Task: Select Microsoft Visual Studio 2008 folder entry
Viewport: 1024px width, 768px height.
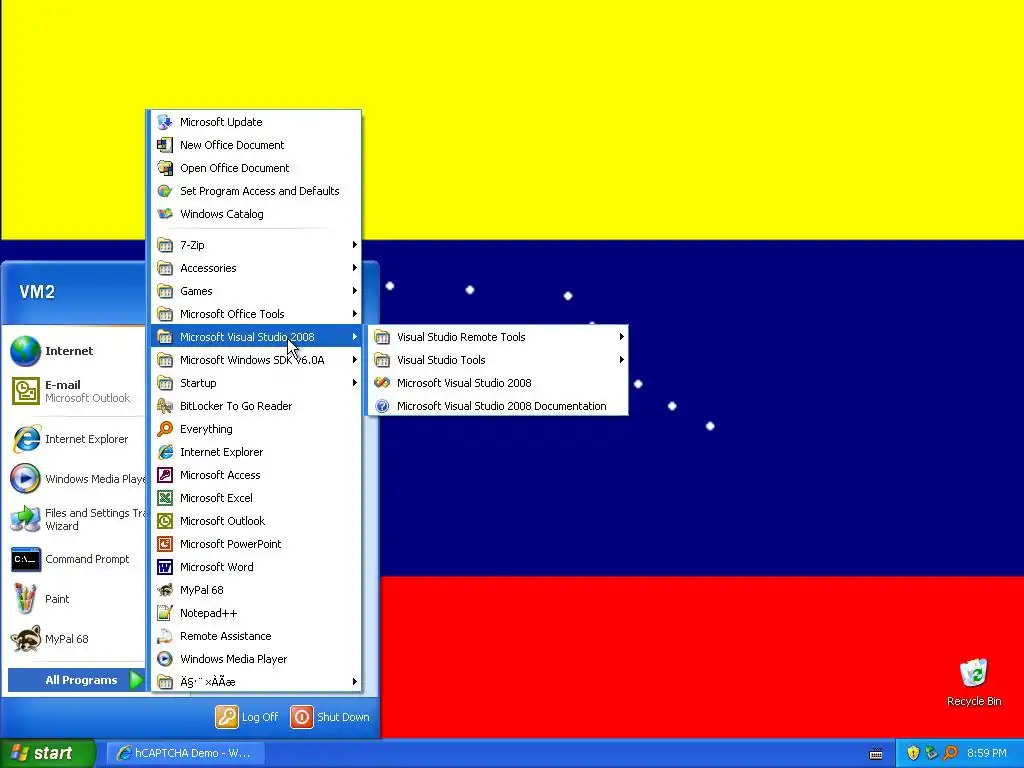Action: [255, 337]
